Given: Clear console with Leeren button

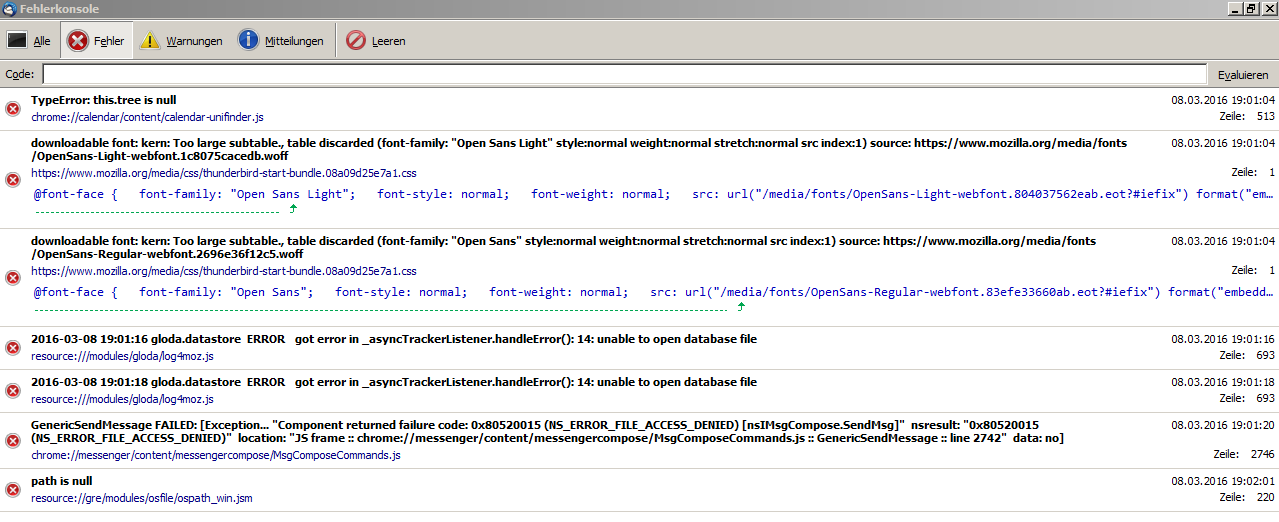Looking at the screenshot, I should coord(376,41).
